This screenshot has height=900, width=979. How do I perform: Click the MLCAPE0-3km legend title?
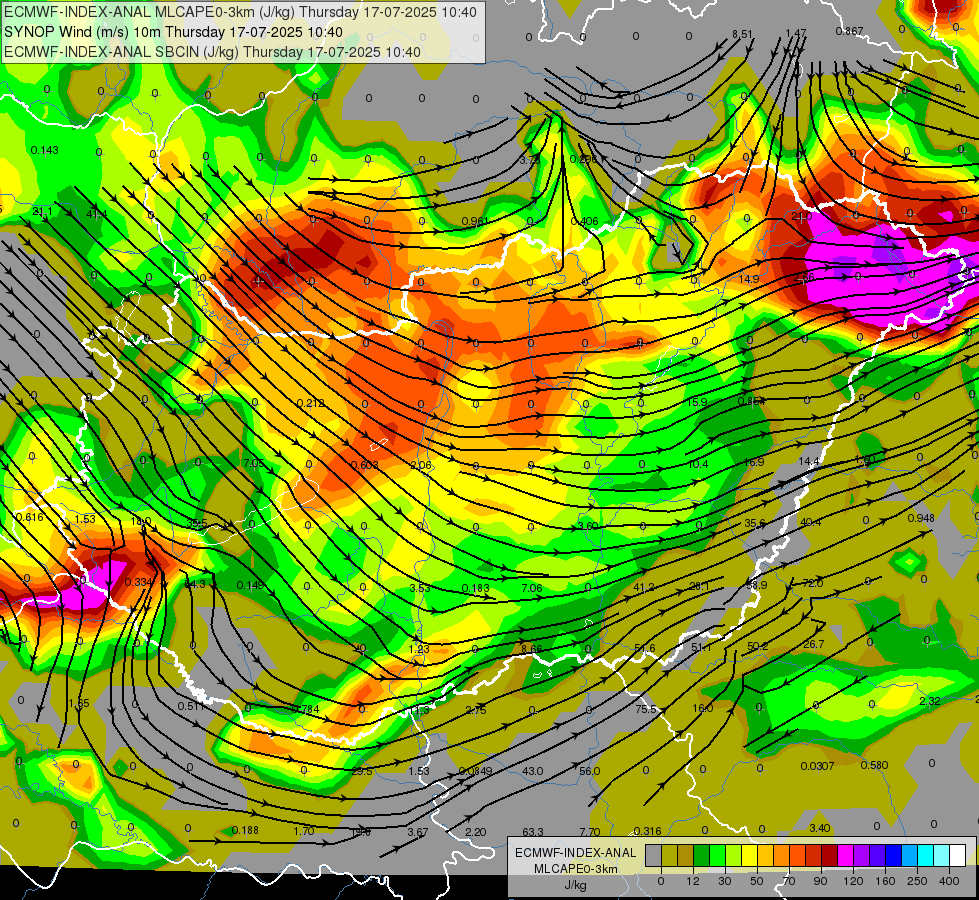coord(576,869)
